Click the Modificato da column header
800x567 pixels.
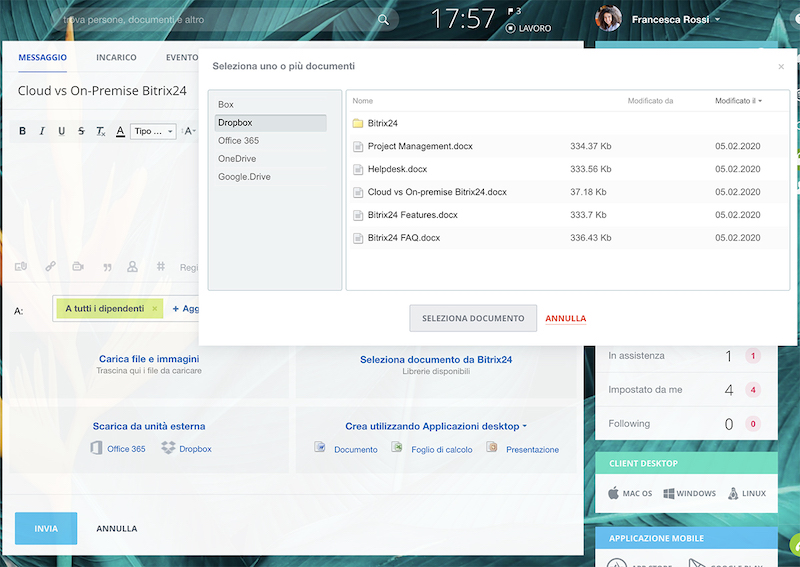click(651, 101)
